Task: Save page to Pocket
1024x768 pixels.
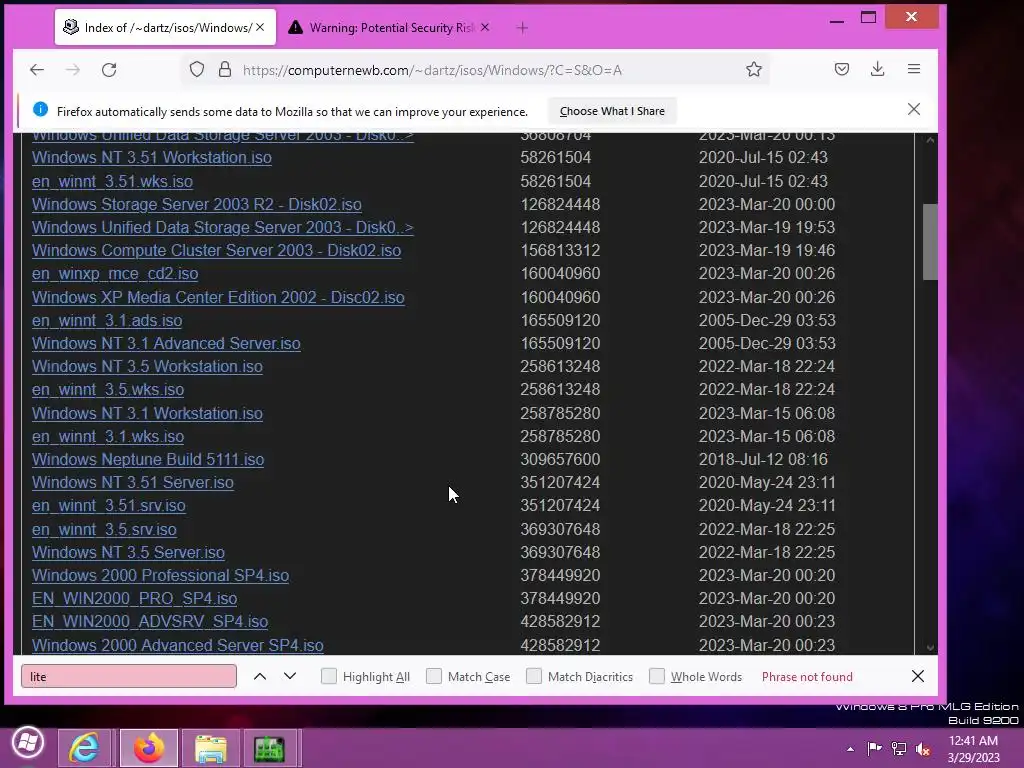Action: click(842, 69)
